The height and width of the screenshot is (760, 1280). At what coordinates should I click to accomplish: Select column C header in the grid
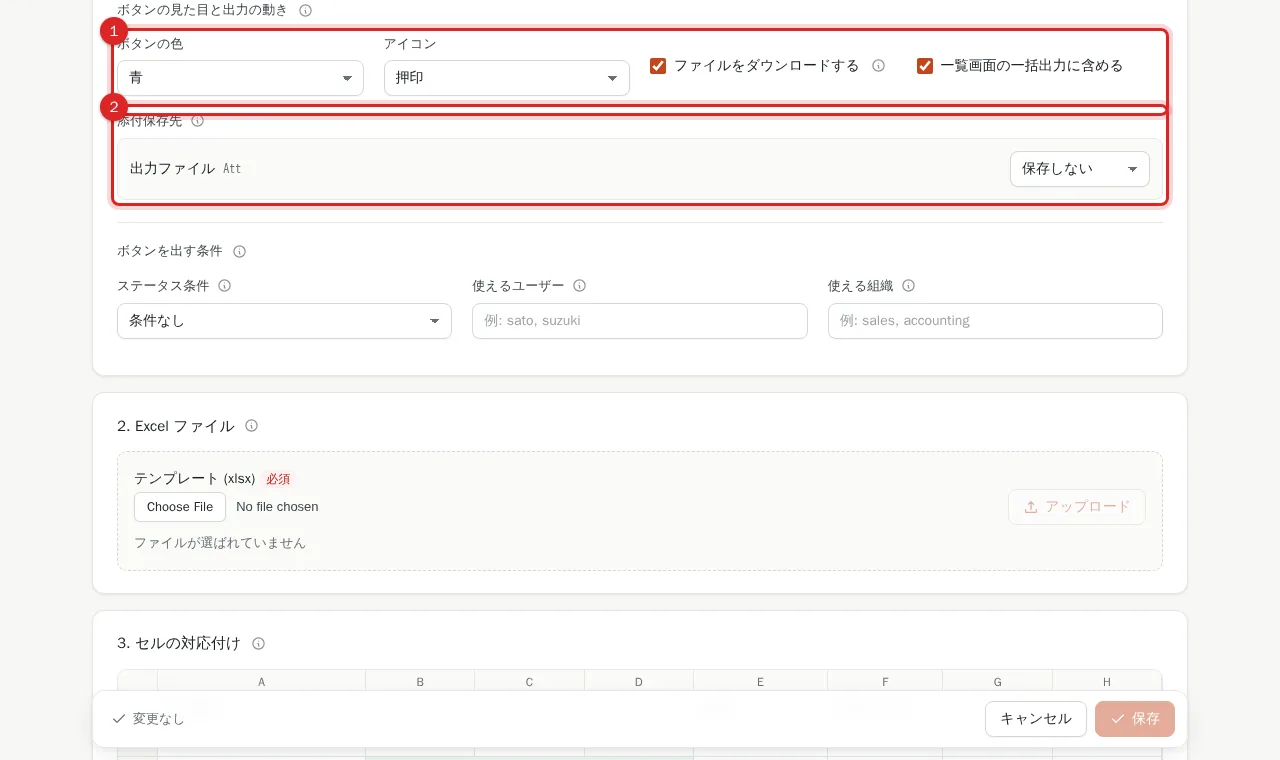(530, 682)
